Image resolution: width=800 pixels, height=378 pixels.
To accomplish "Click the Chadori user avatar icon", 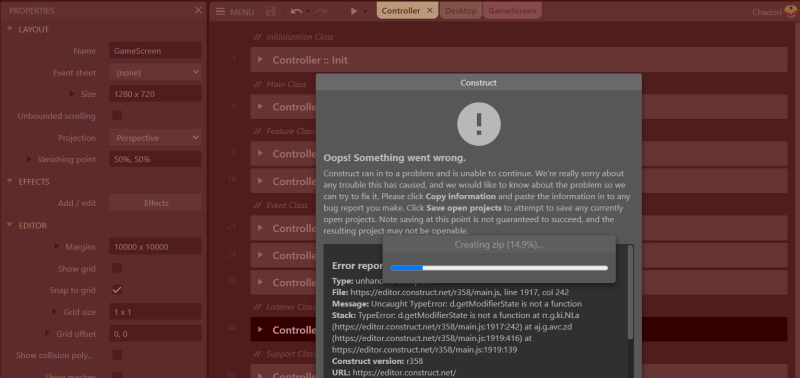I will (791, 11).
